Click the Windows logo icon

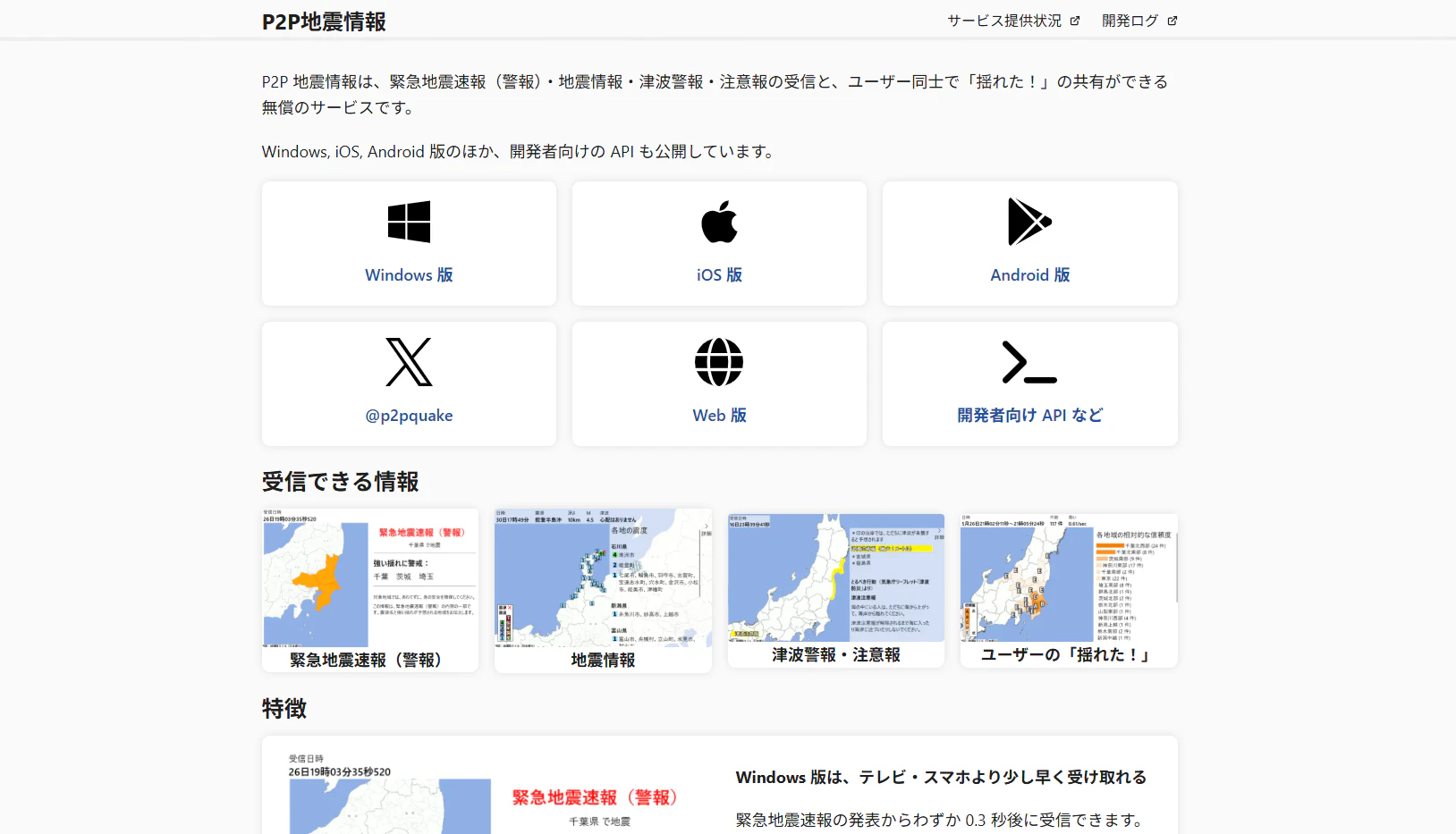(409, 222)
